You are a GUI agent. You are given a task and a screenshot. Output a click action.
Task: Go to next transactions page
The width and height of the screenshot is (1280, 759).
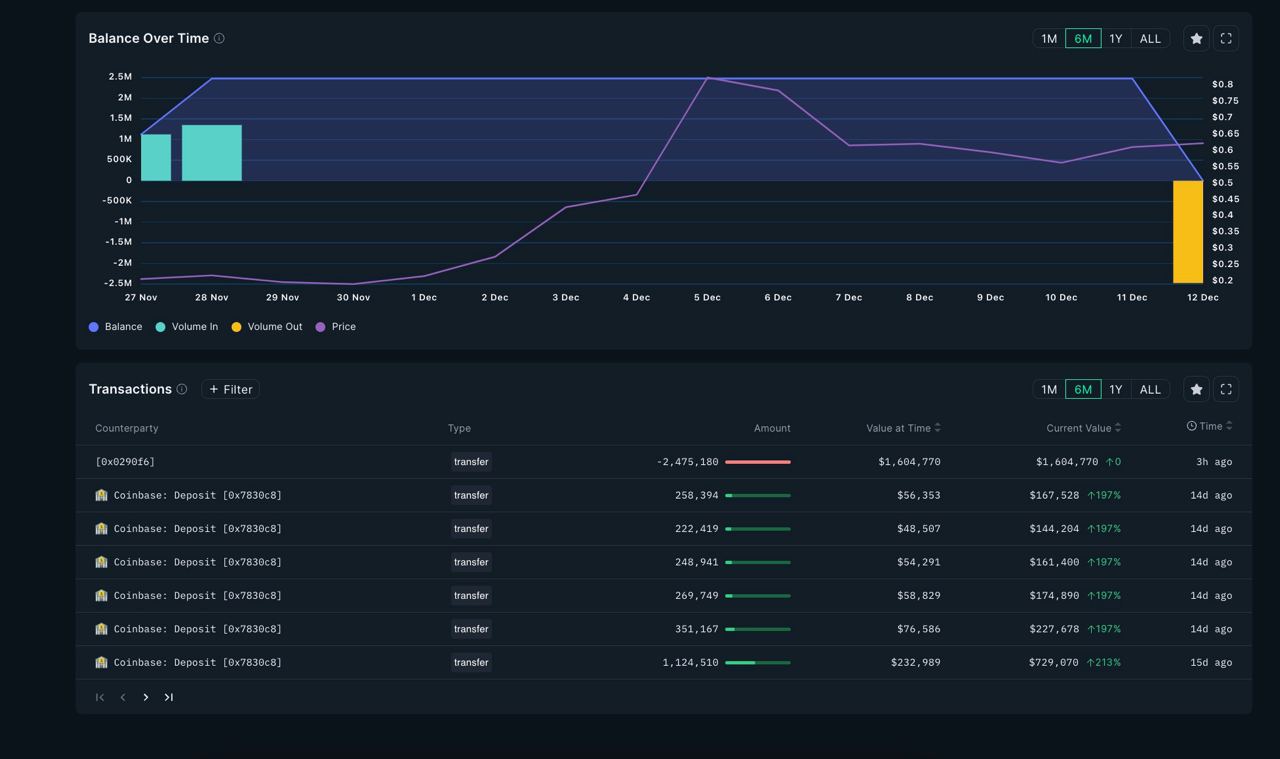pos(146,697)
